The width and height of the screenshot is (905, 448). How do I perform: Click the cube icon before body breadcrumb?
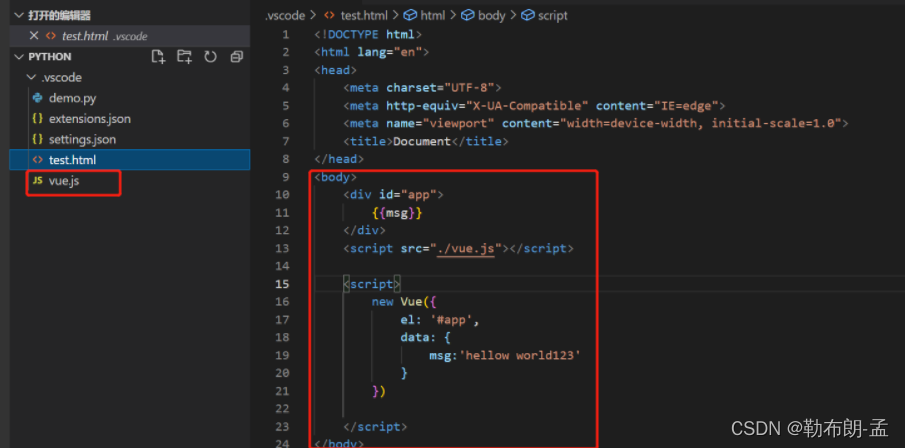click(x=468, y=16)
